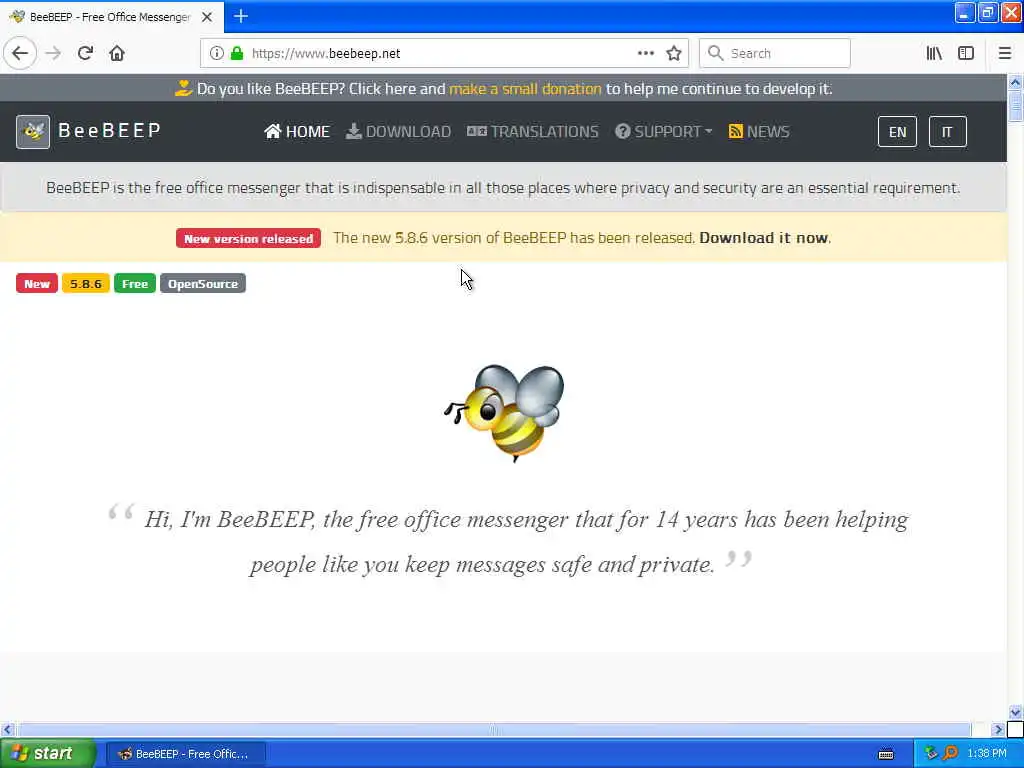Close the BeeBEEP tab

tap(207, 17)
